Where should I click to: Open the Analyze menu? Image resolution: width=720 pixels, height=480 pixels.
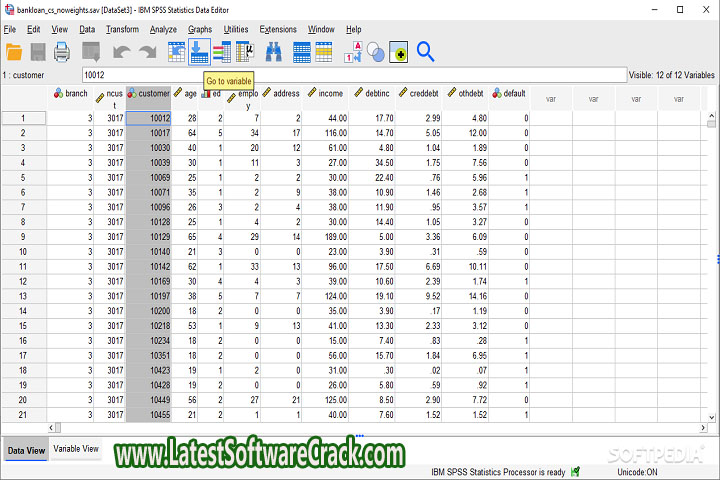pos(163,29)
